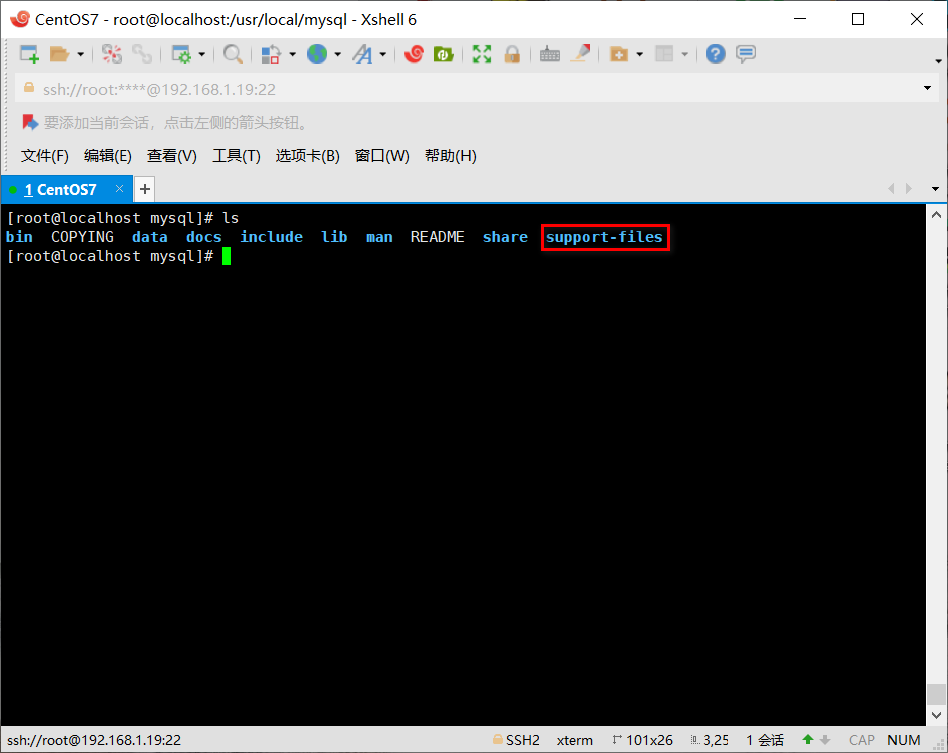Click the SSH2 status bar entry
The height and width of the screenshot is (753, 948).
pyautogui.click(x=516, y=740)
